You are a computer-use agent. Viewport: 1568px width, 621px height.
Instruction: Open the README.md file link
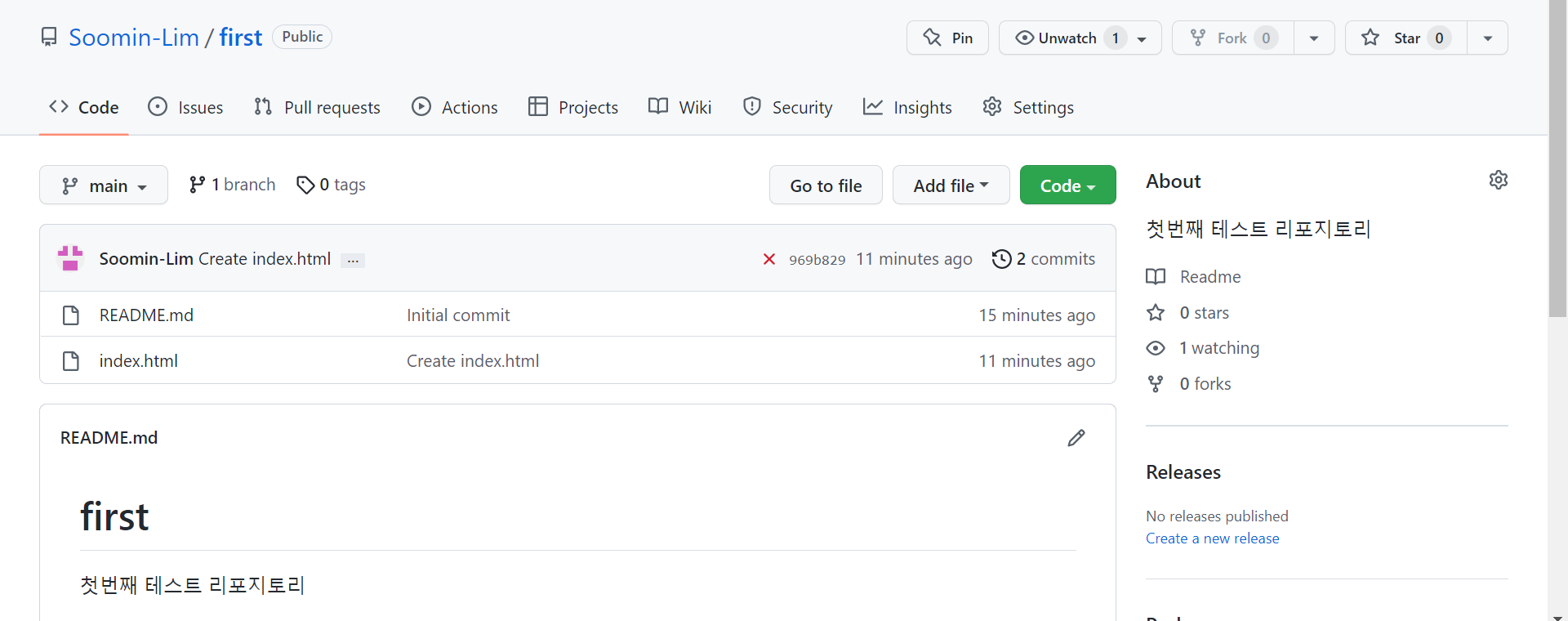pos(146,315)
